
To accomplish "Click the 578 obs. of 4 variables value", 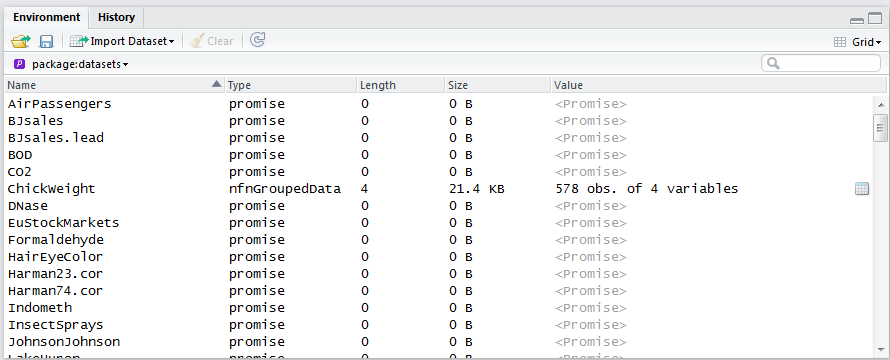I will point(647,189).
